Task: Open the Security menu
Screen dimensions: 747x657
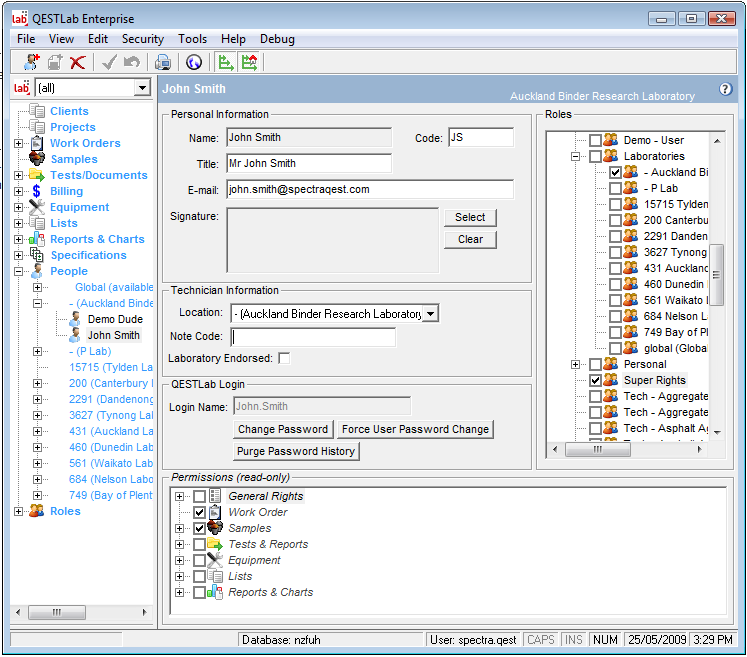Action: click(143, 39)
